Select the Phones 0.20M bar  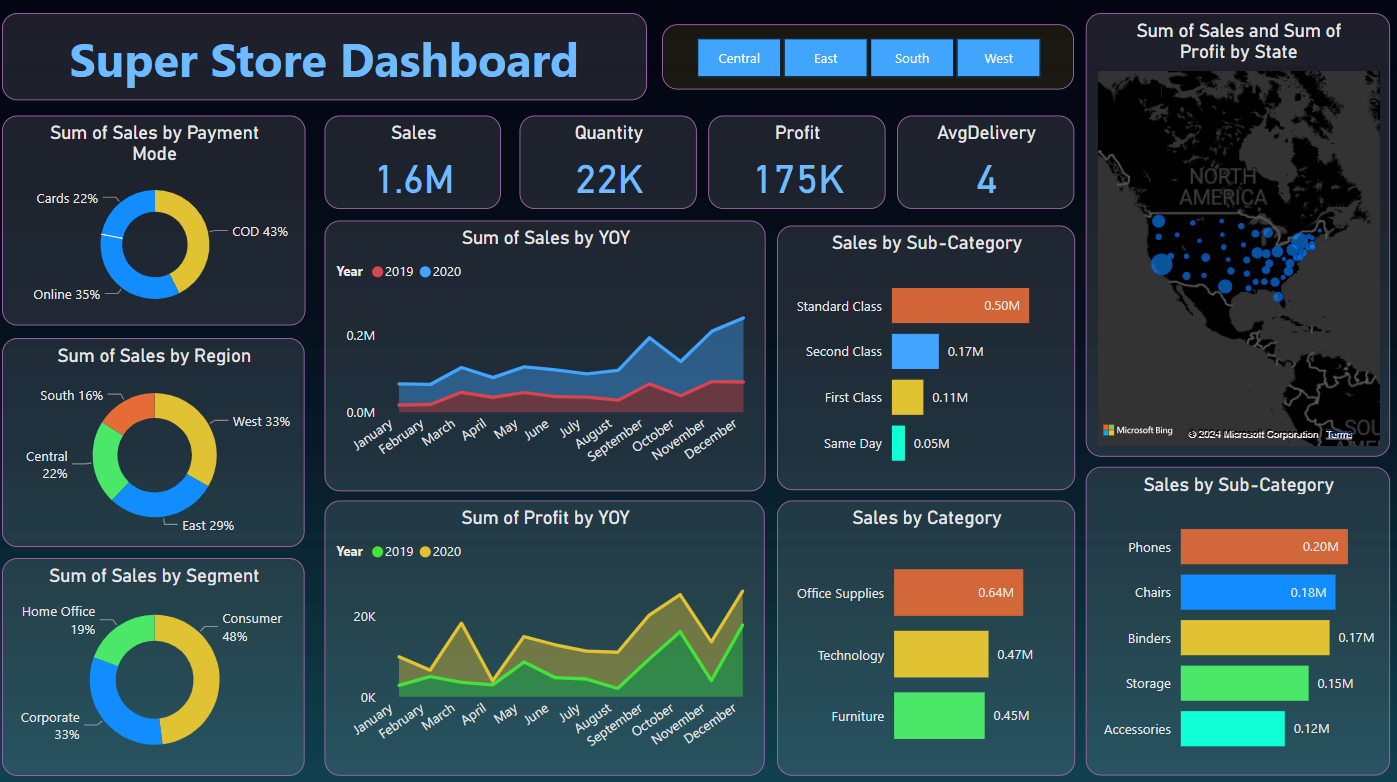click(1264, 547)
